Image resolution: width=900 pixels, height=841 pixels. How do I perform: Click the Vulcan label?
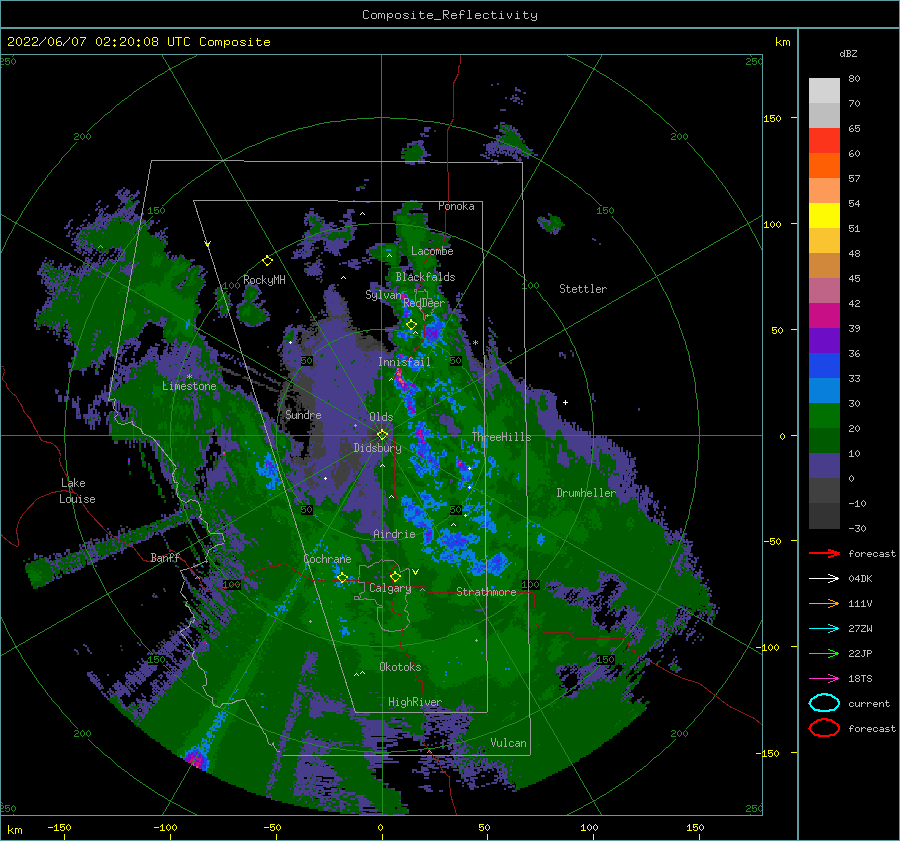pyautogui.click(x=508, y=743)
